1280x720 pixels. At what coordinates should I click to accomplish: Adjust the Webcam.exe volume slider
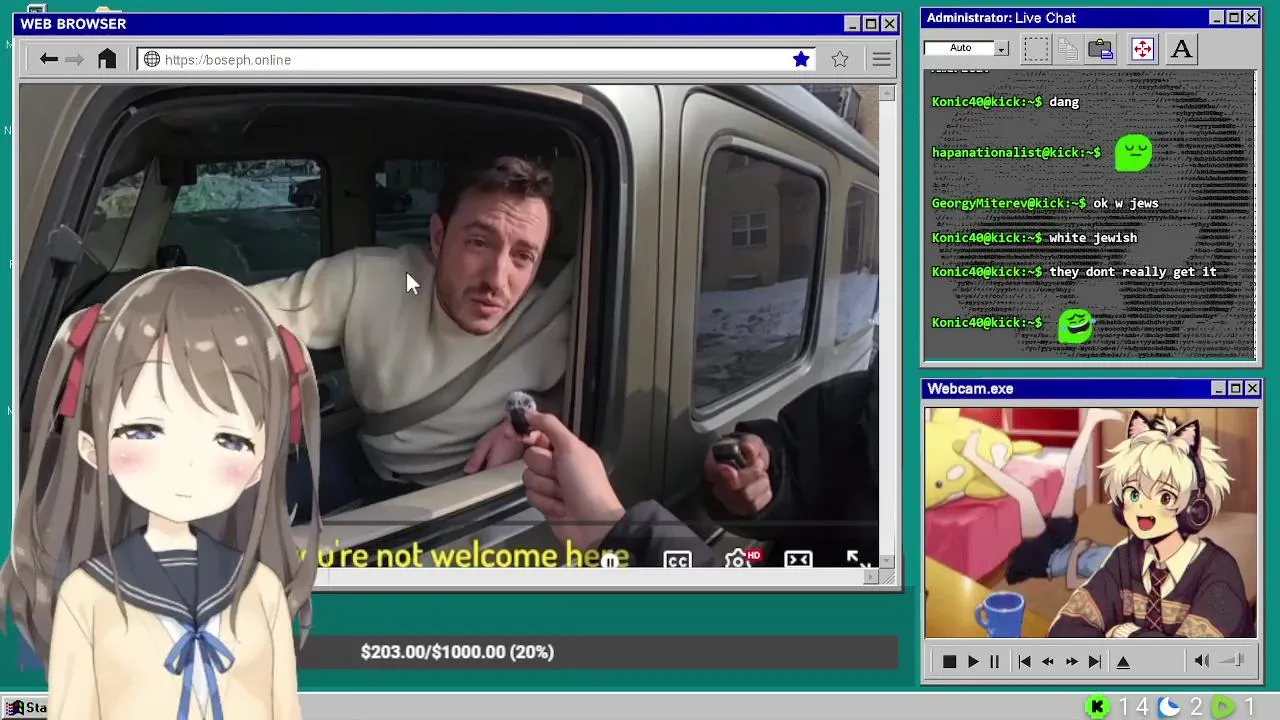[1232, 660]
